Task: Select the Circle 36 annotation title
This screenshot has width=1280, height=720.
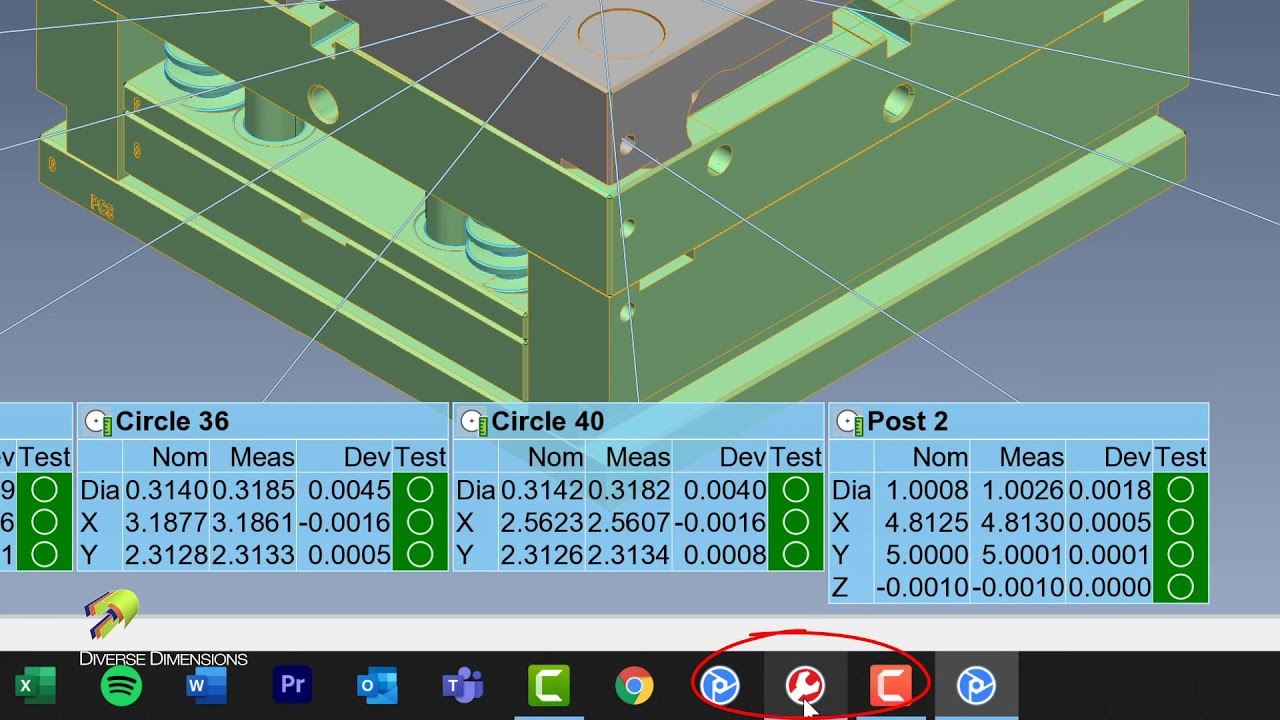Action: coord(172,422)
